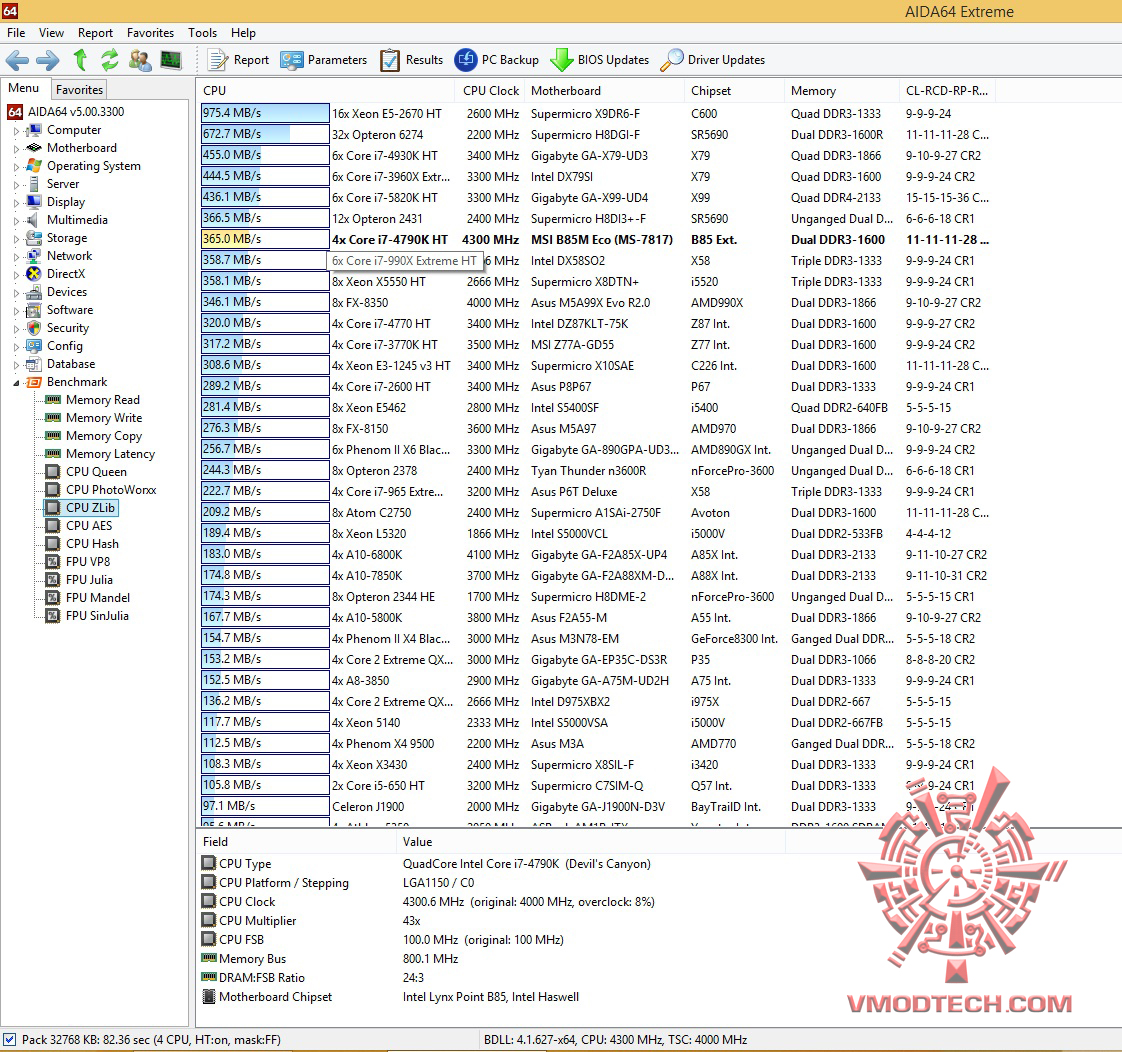Expand the Motherboard tree node
This screenshot has width=1122, height=1052.
16,149
